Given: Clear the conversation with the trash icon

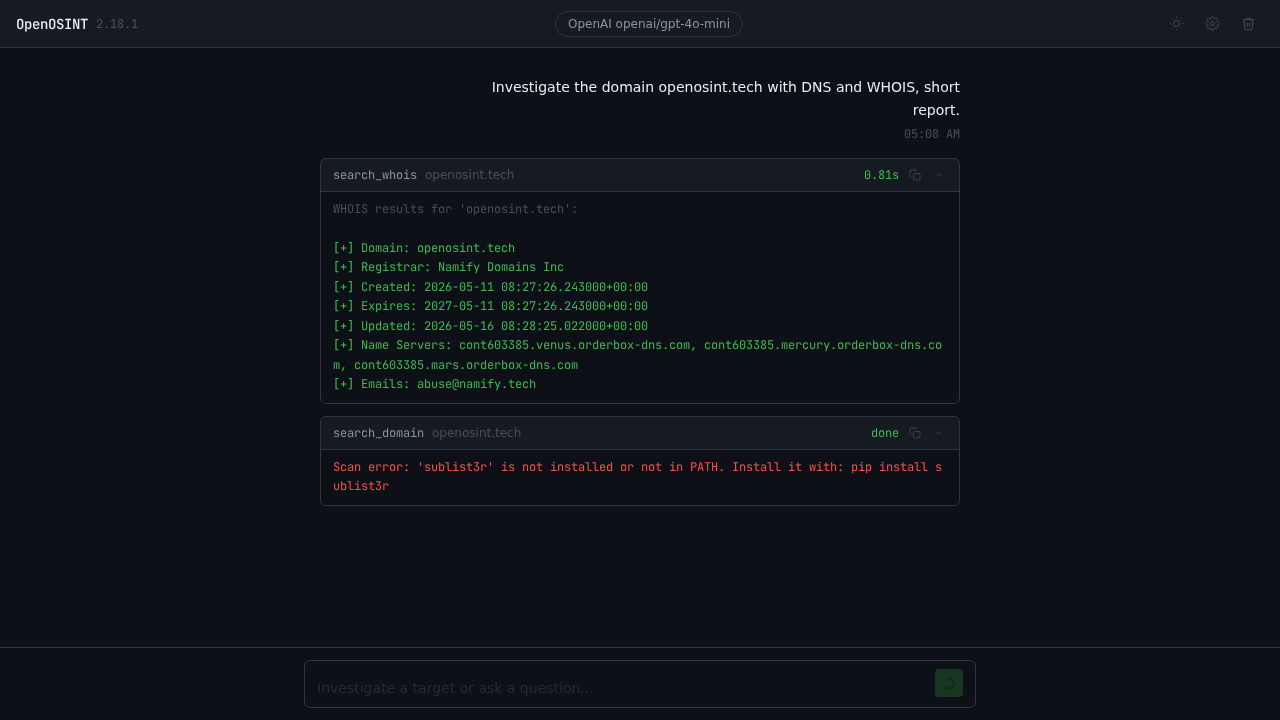Looking at the screenshot, I should pos(1248,24).
